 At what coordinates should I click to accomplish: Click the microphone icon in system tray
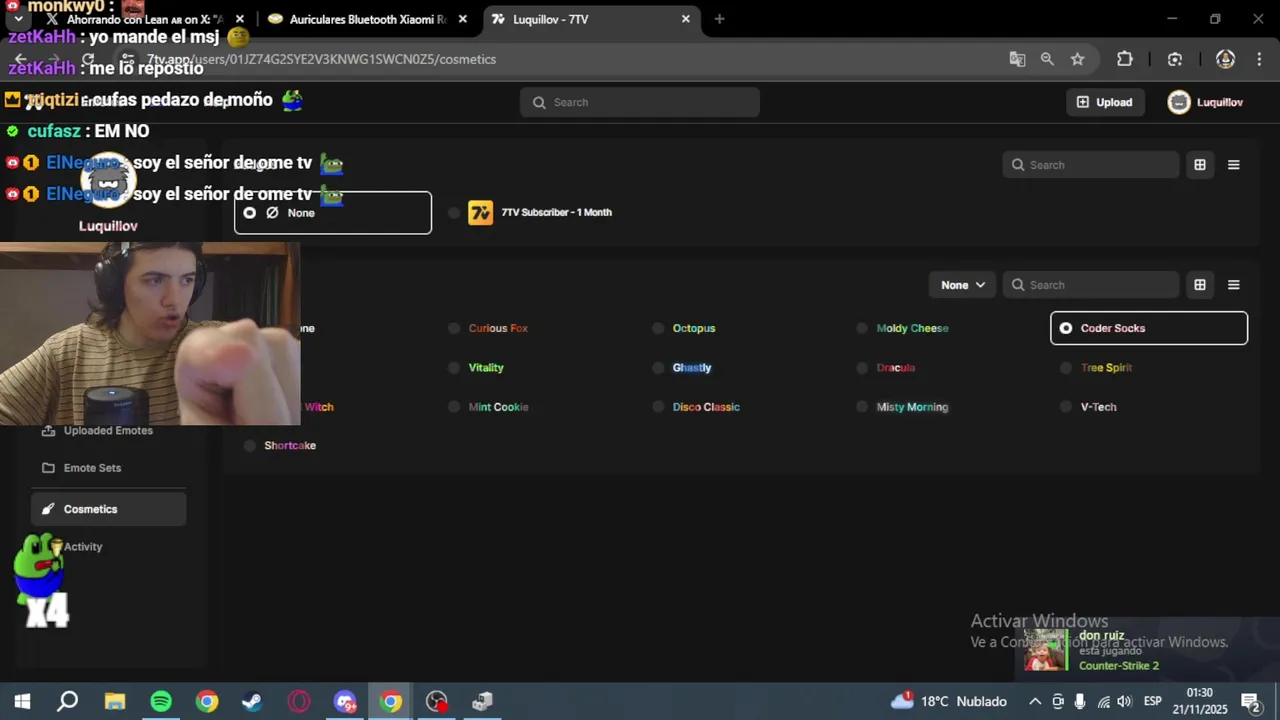tap(1080, 702)
